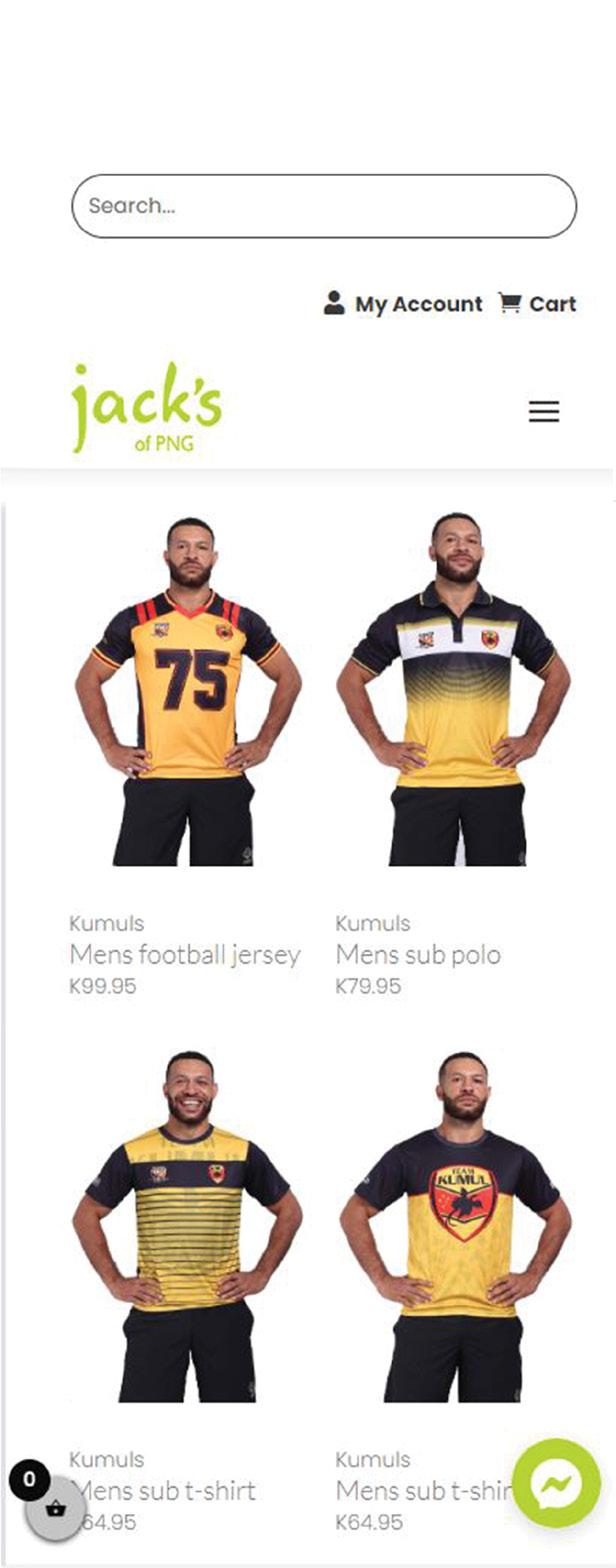Select the K99.95 price text

[103, 986]
